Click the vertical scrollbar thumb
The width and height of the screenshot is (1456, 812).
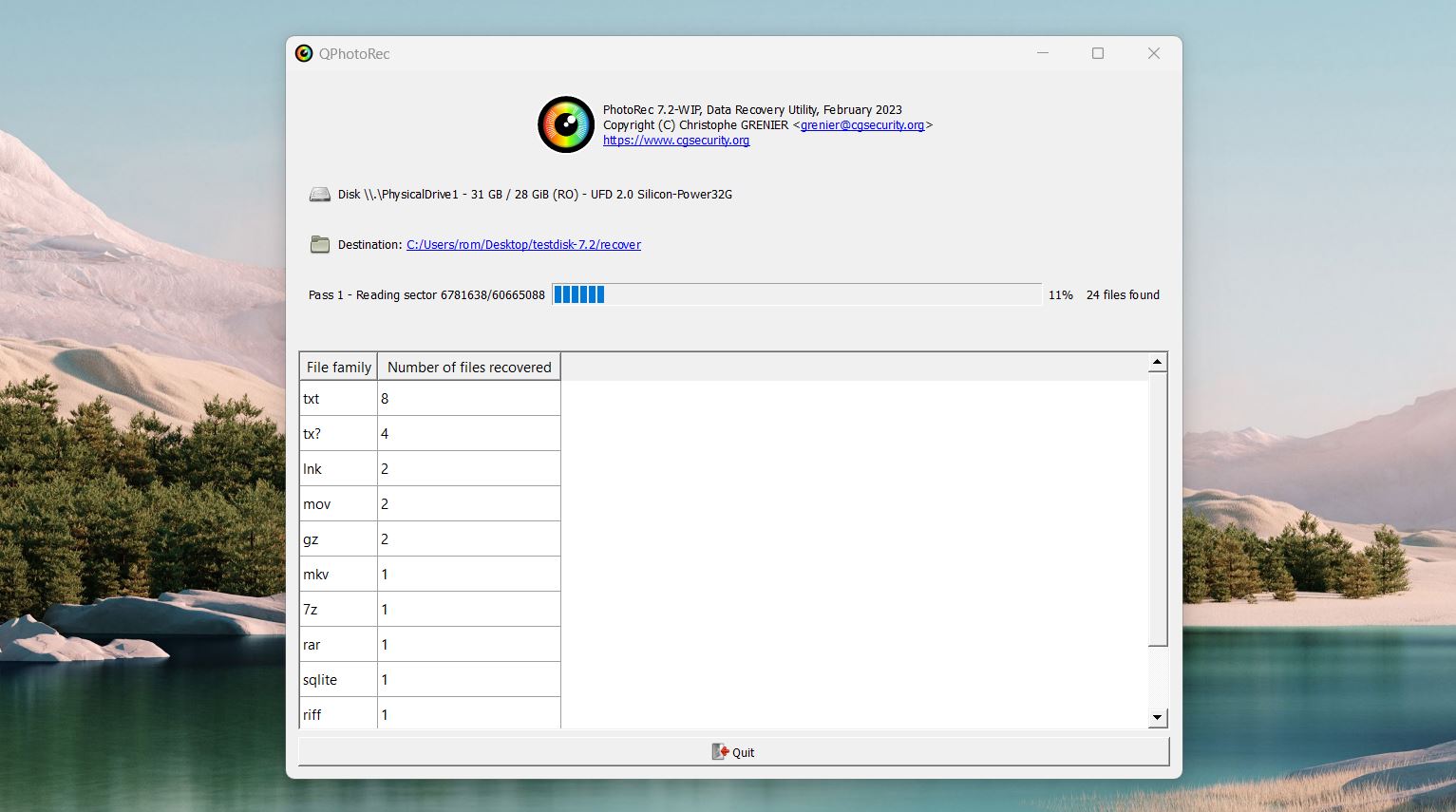click(x=1158, y=509)
